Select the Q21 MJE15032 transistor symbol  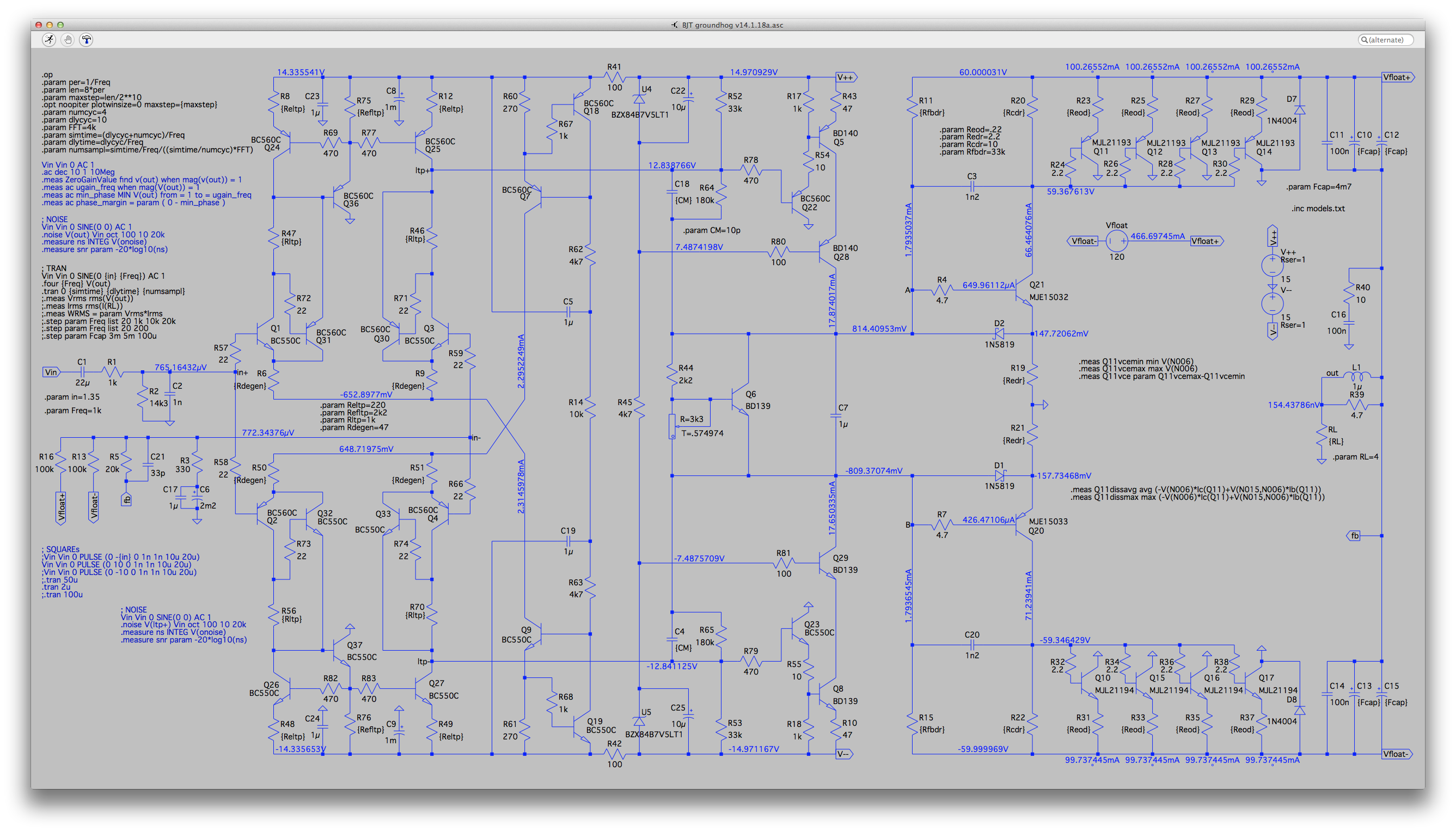click(1025, 290)
